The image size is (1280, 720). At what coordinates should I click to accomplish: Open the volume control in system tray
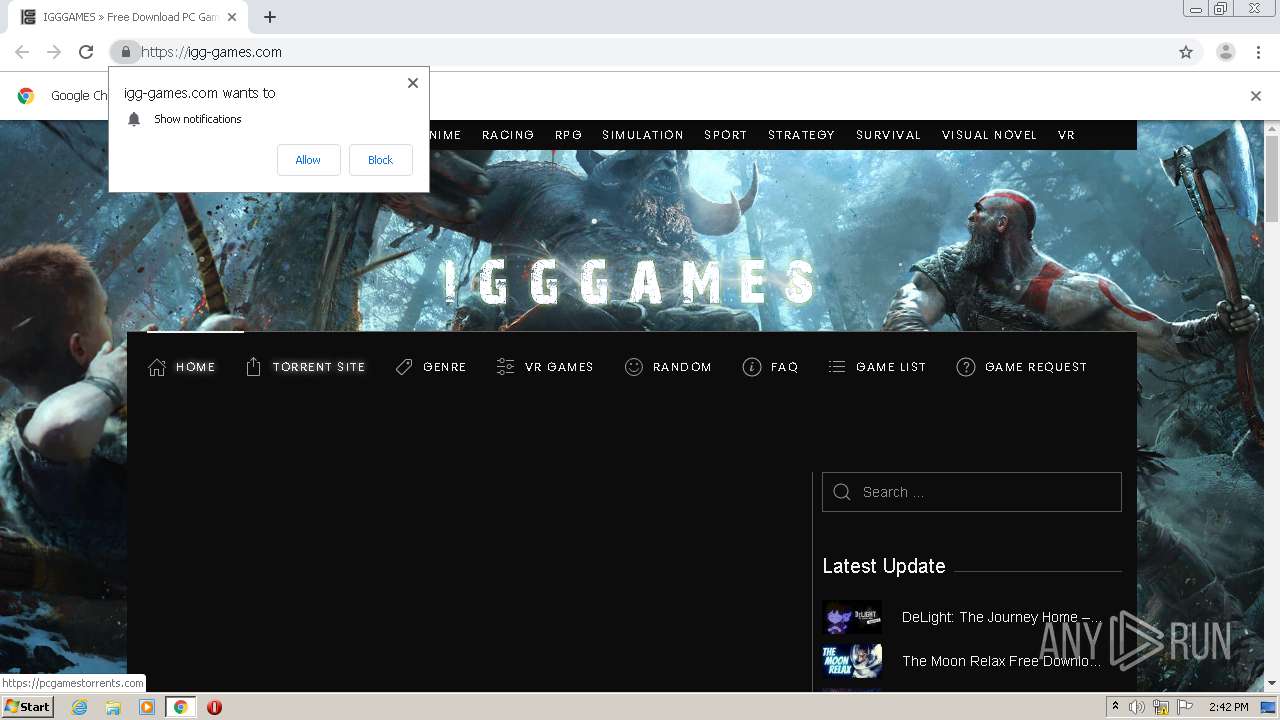pos(1137,707)
